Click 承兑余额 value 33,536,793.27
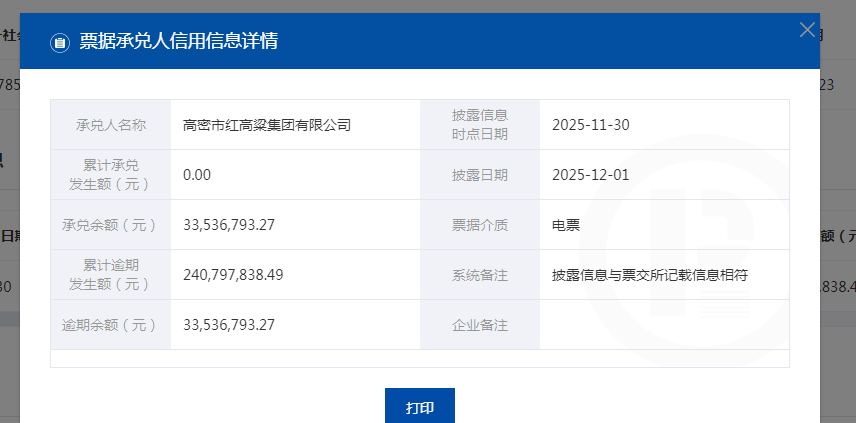 pos(229,225)
